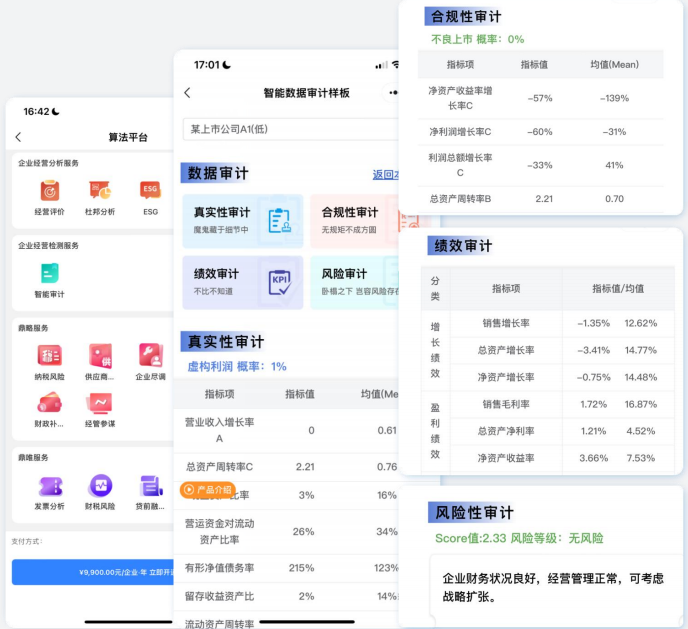Open the 财政补贴 wallet icon
The width and height of the screenshot is (688, 629).
coord(49,403)
